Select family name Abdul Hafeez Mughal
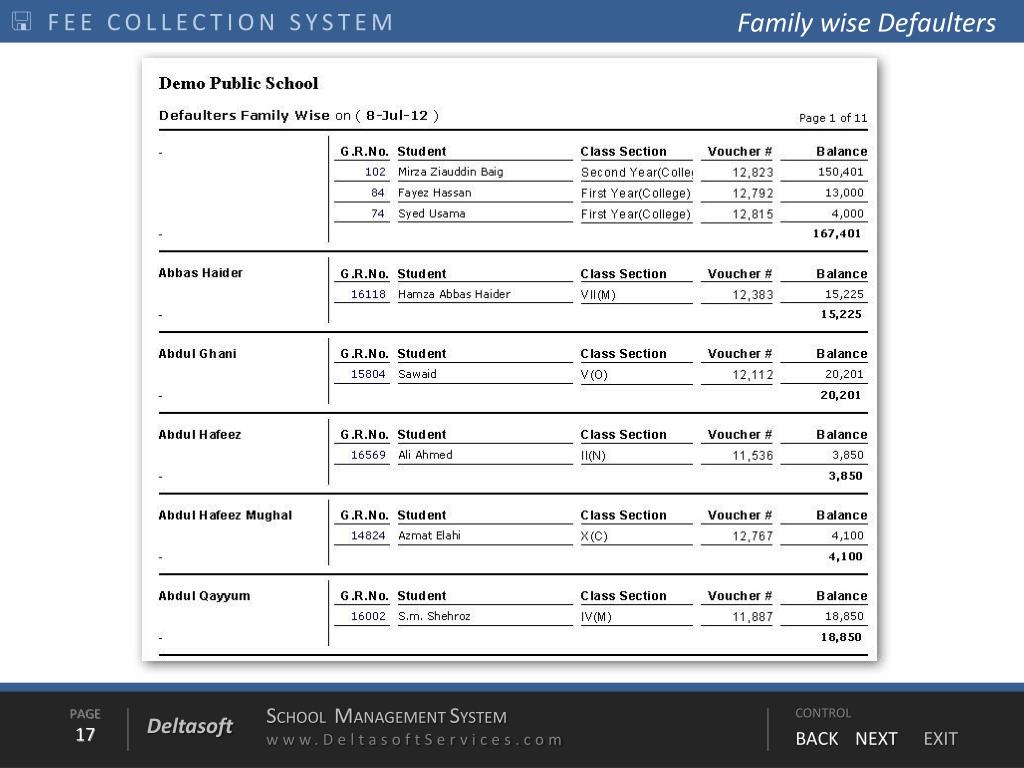This screenshot has height=768, width=1024. pyautogui.click(x=225, y=515)
